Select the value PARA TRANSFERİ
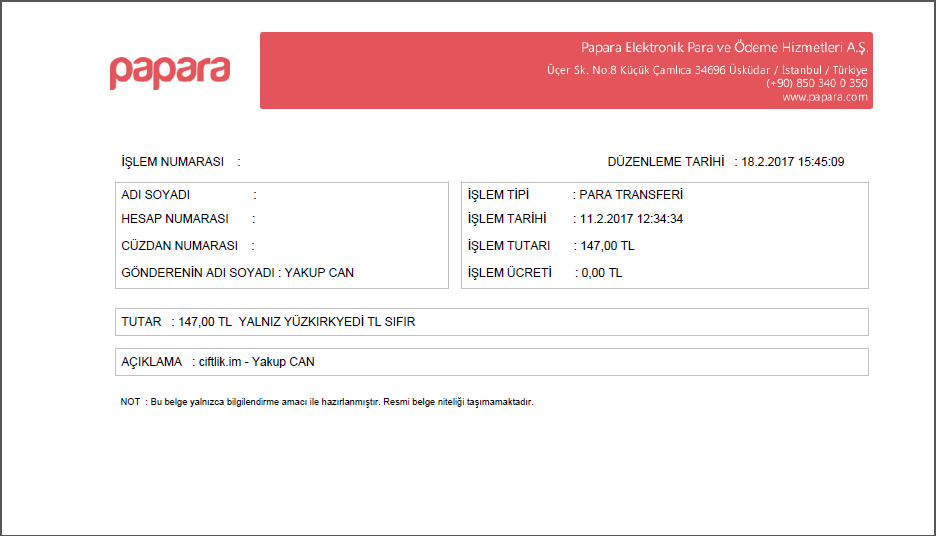The height and width of the screenshot is (536, 936). coord(631,195)
